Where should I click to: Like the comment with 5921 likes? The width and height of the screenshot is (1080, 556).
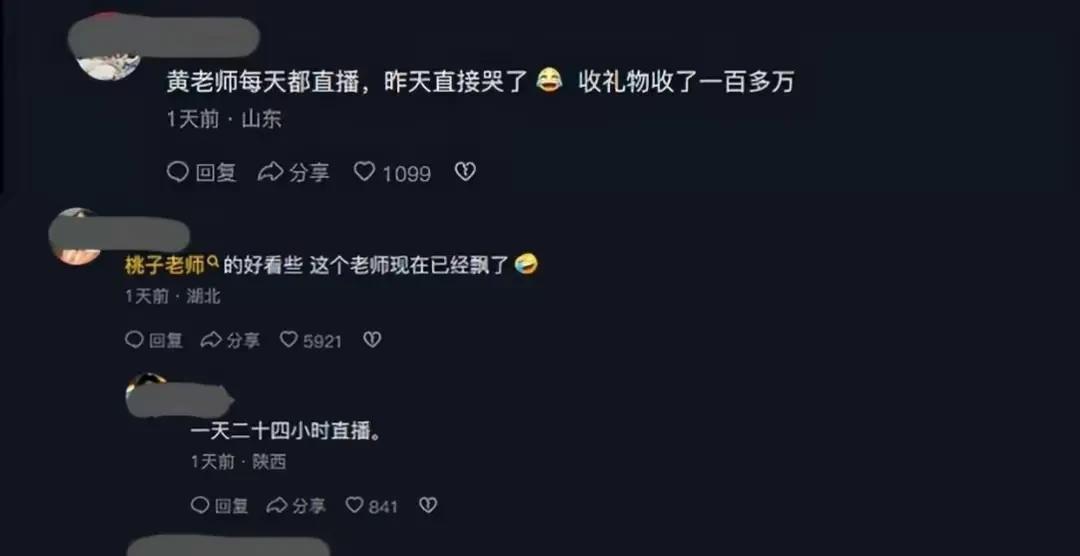311,340
